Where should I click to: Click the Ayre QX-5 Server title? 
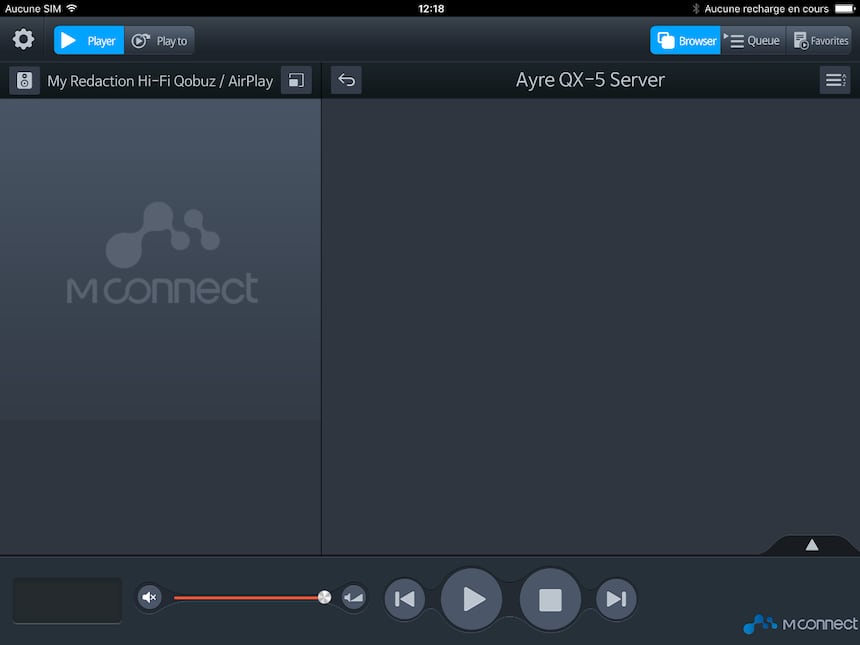pyautogui.click(x=590, y=80)
